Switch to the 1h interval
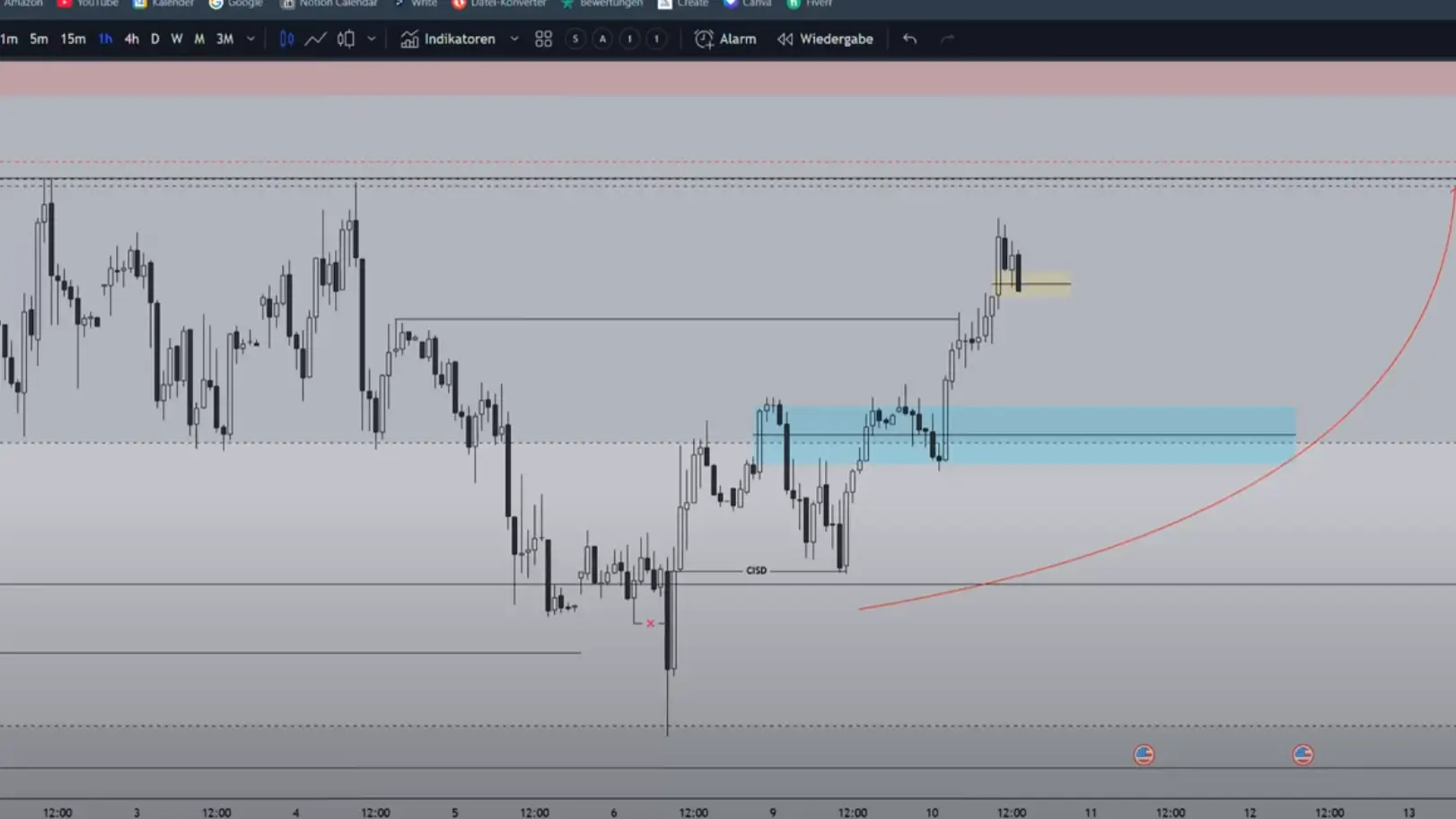 [105, 39]
